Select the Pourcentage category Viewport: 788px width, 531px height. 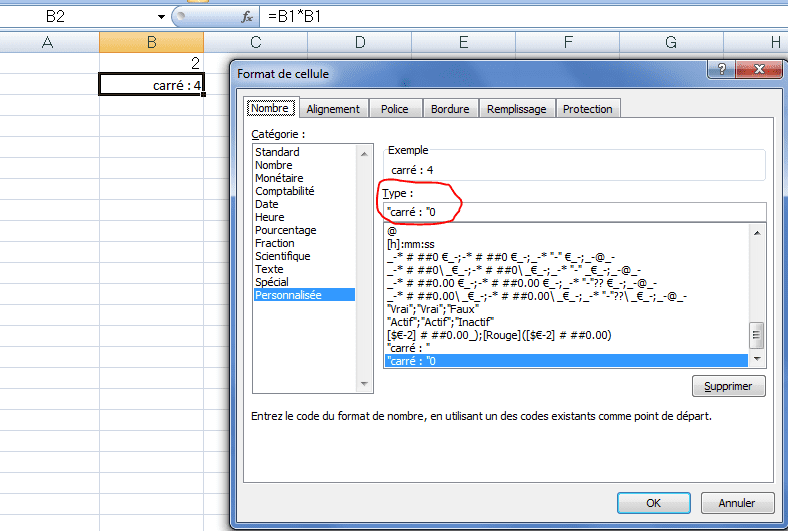click(x=285, y=230)
